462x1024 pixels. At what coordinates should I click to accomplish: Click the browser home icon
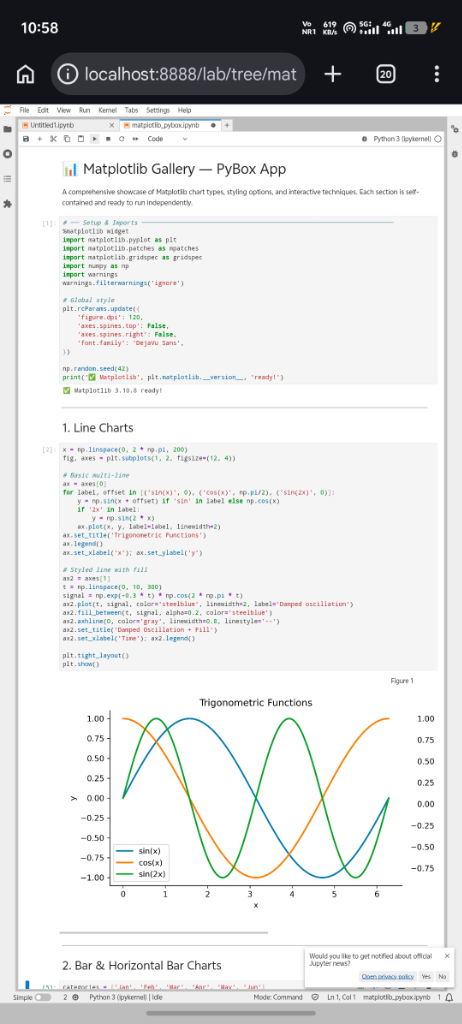coord(25,74)
